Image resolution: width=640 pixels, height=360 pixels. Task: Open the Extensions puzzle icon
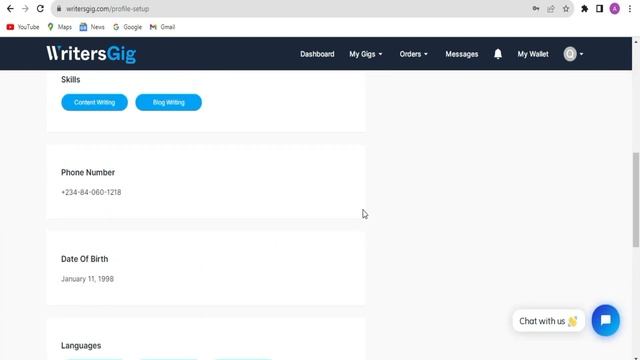pos(584,9)
